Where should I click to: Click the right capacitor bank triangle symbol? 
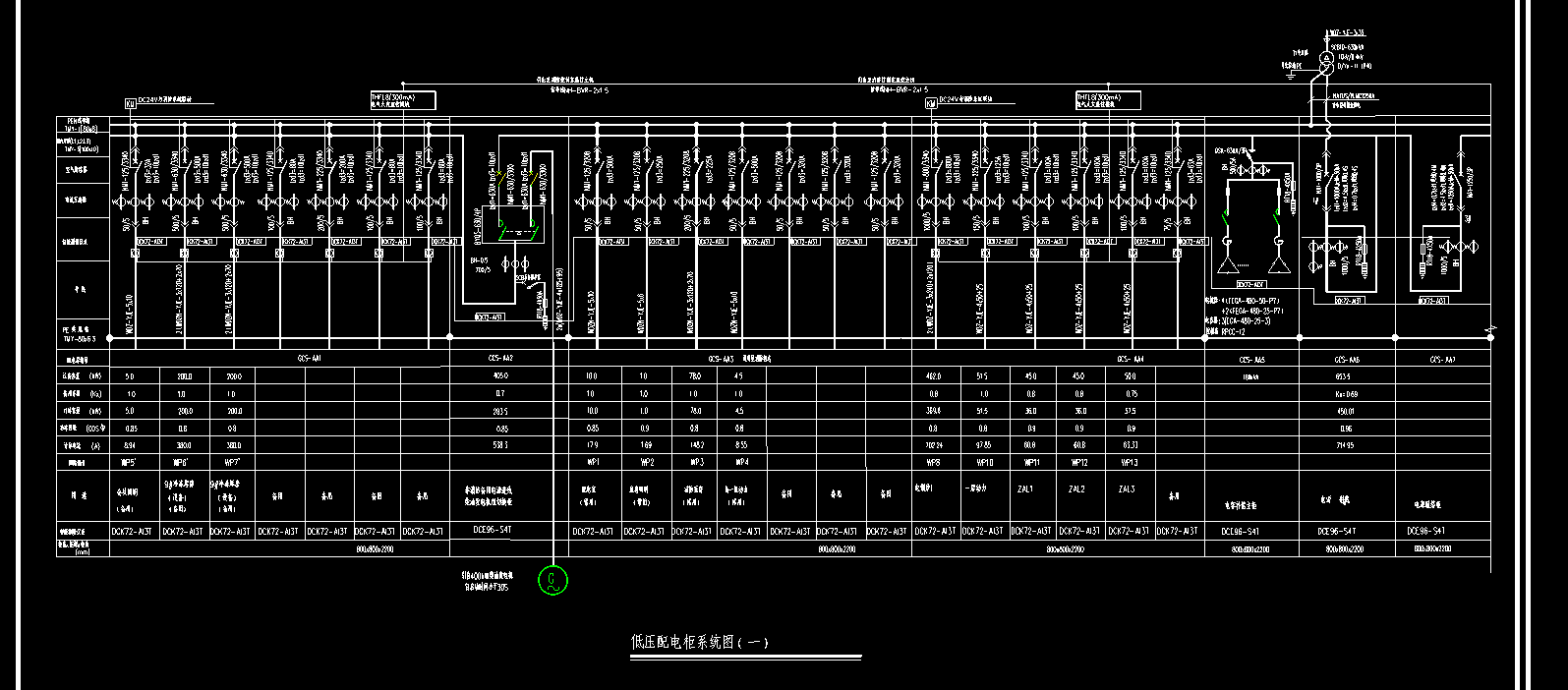1277,265
